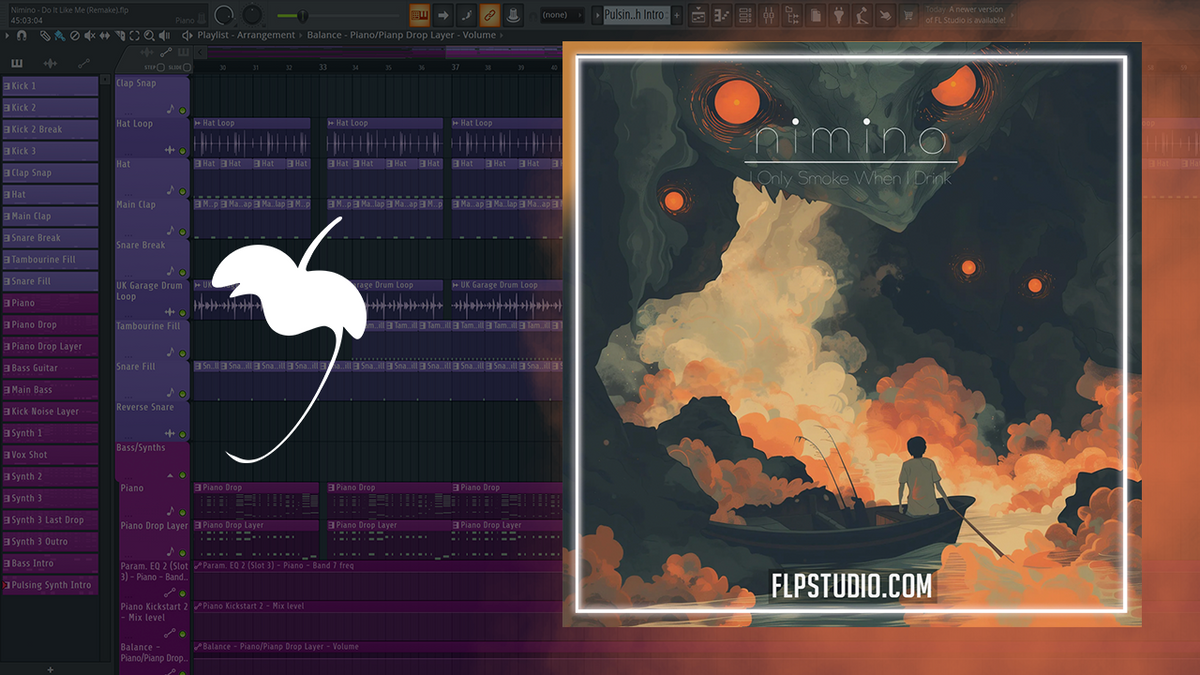Viewport: 1200px width, 675px height.
Task: Toggle the mute LED on the Clap Snap track
Action: (182, 109)
